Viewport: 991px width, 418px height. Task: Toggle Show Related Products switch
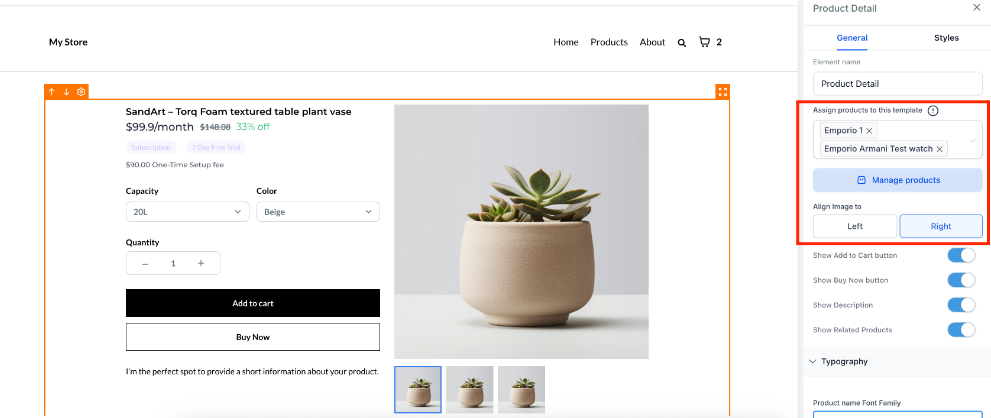click(x=961, y=329)
